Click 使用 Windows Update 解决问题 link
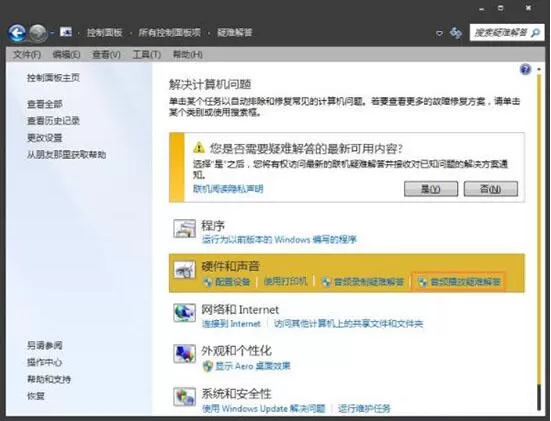This screenshot has width=551, height=421. click(x=264, y=409)
